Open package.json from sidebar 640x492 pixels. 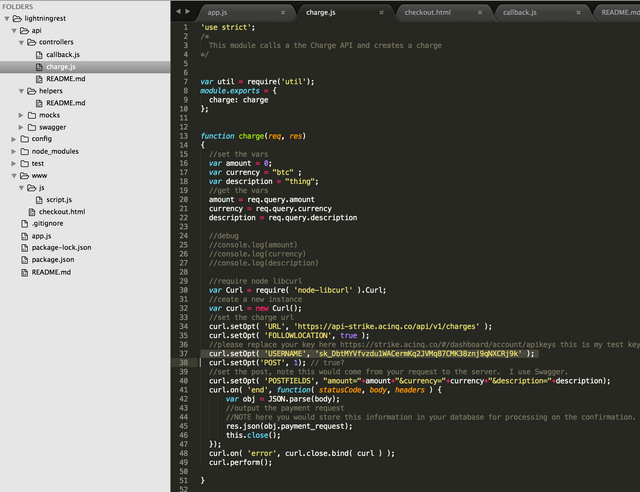tap(51, 259)
